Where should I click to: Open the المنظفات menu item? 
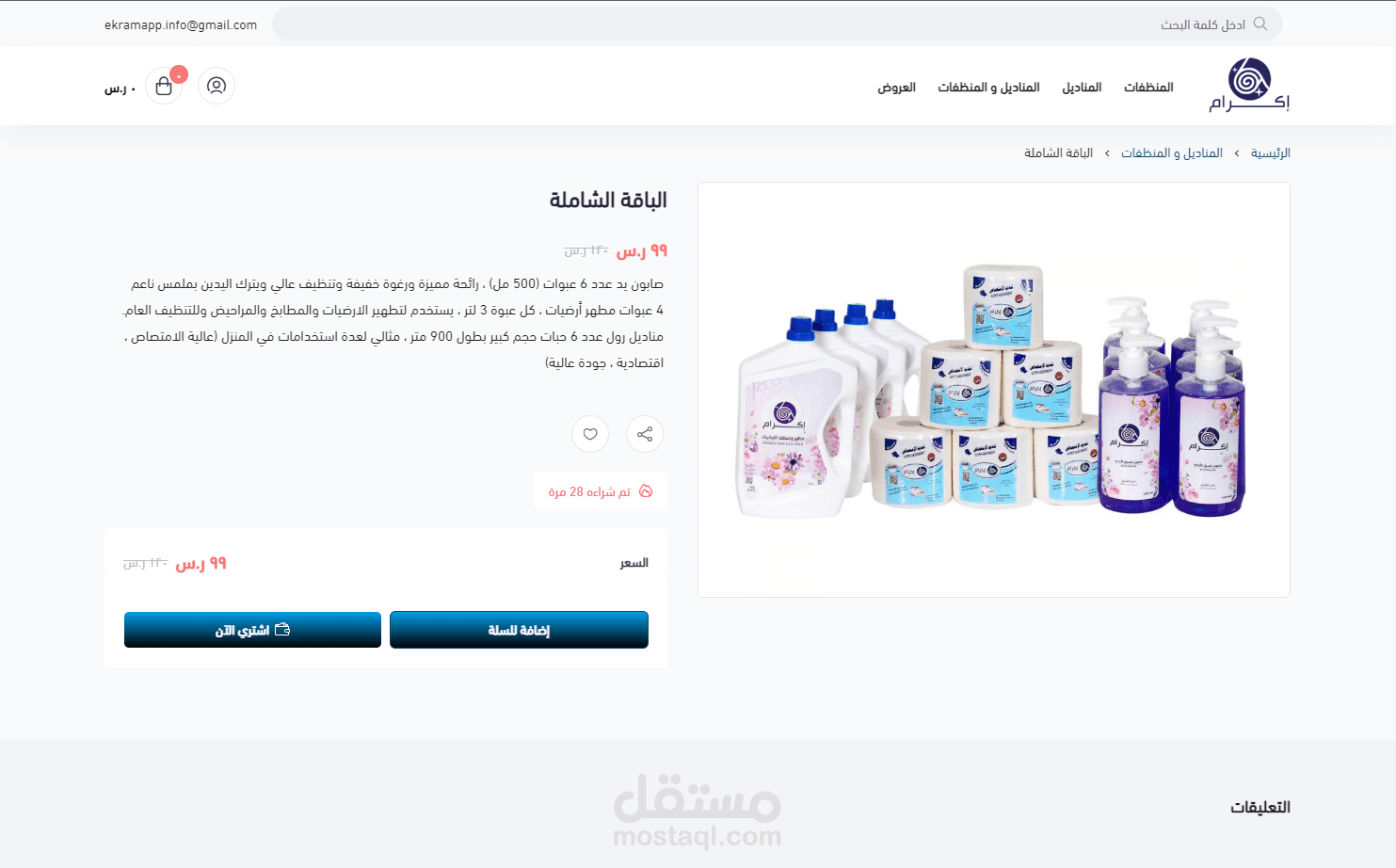pos(1148,87)
